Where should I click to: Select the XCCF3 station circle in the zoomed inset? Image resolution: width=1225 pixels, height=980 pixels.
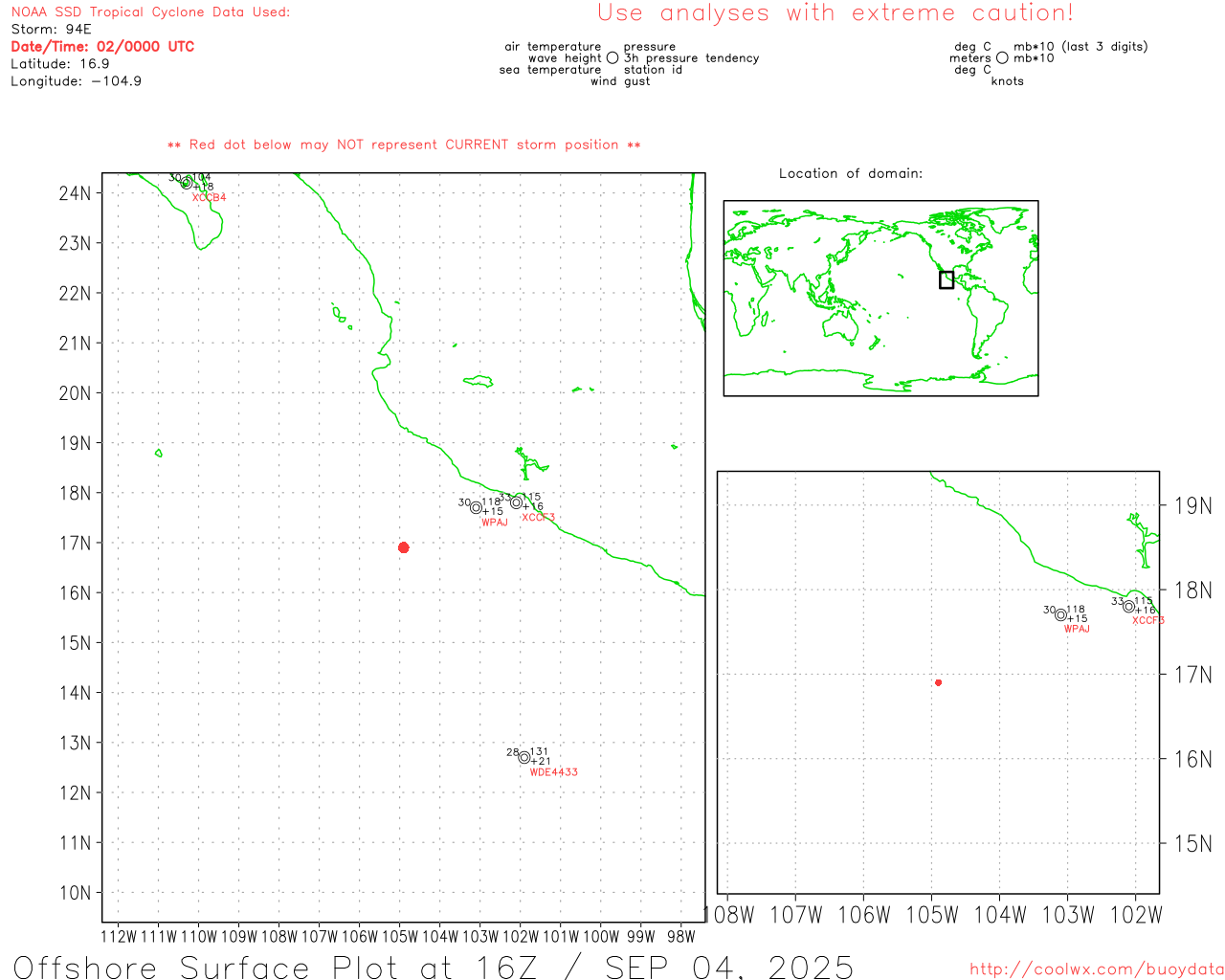point(1129,606)
